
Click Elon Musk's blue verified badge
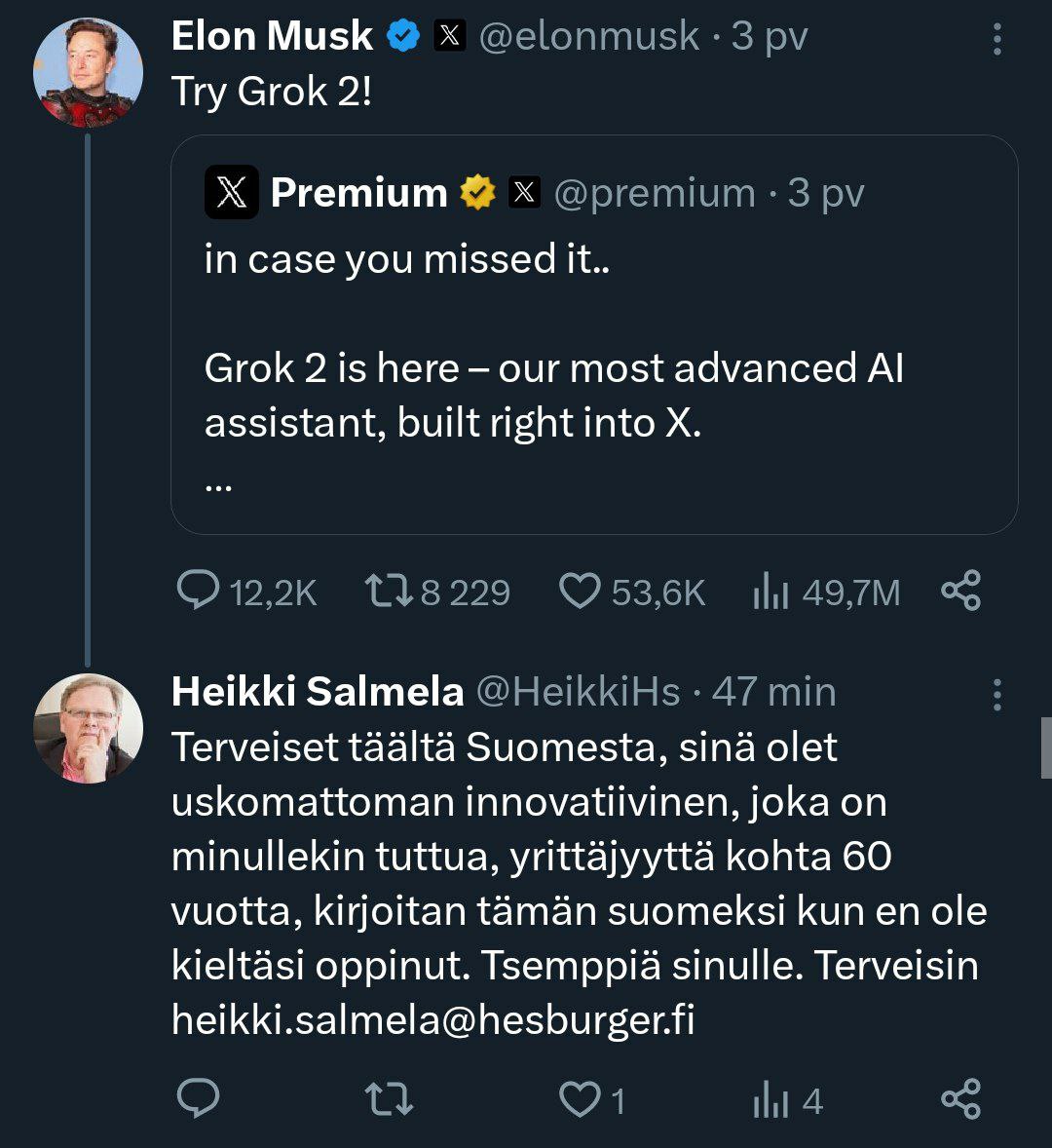(403, 36)
